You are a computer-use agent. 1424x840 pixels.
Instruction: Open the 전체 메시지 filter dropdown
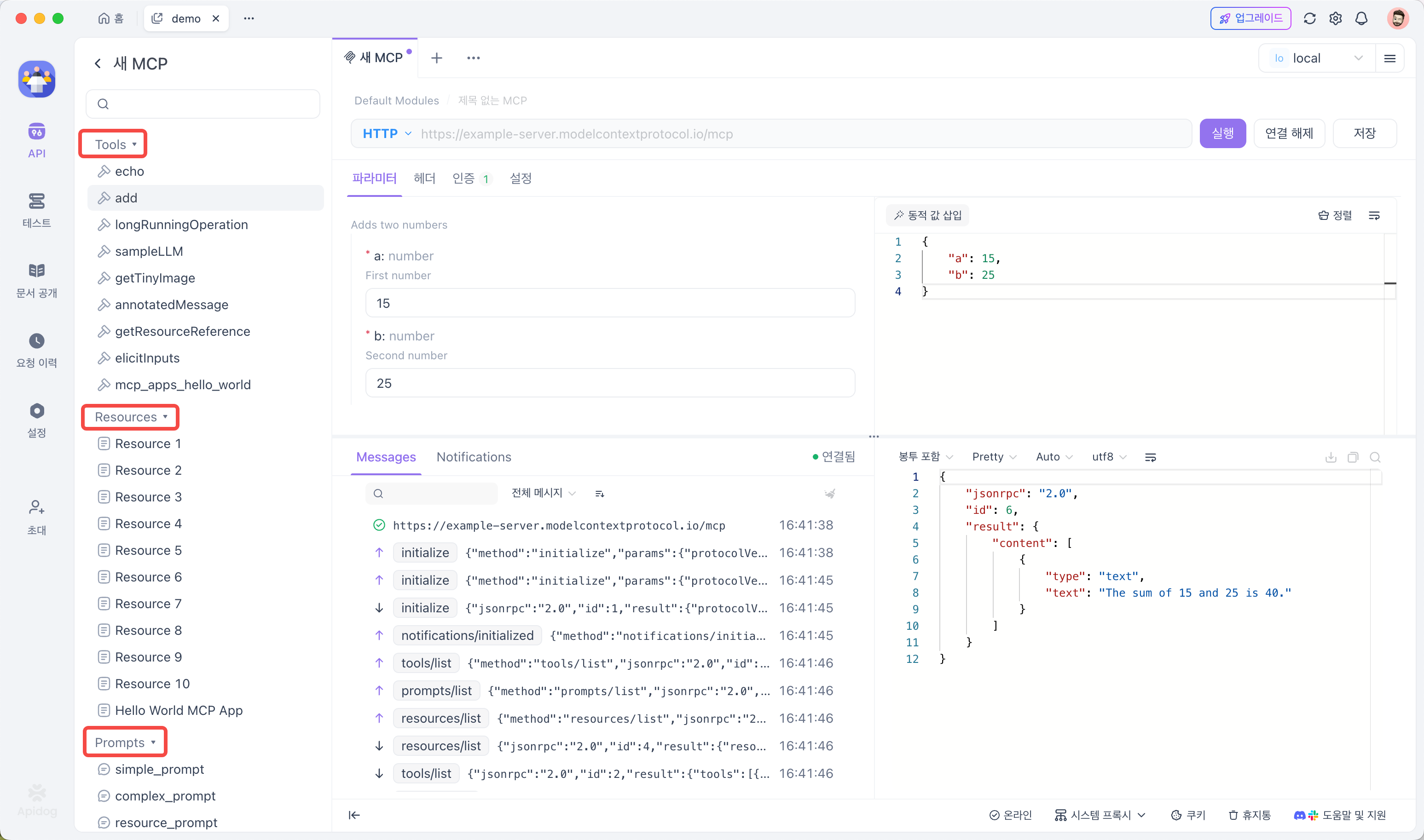(543, 493)
